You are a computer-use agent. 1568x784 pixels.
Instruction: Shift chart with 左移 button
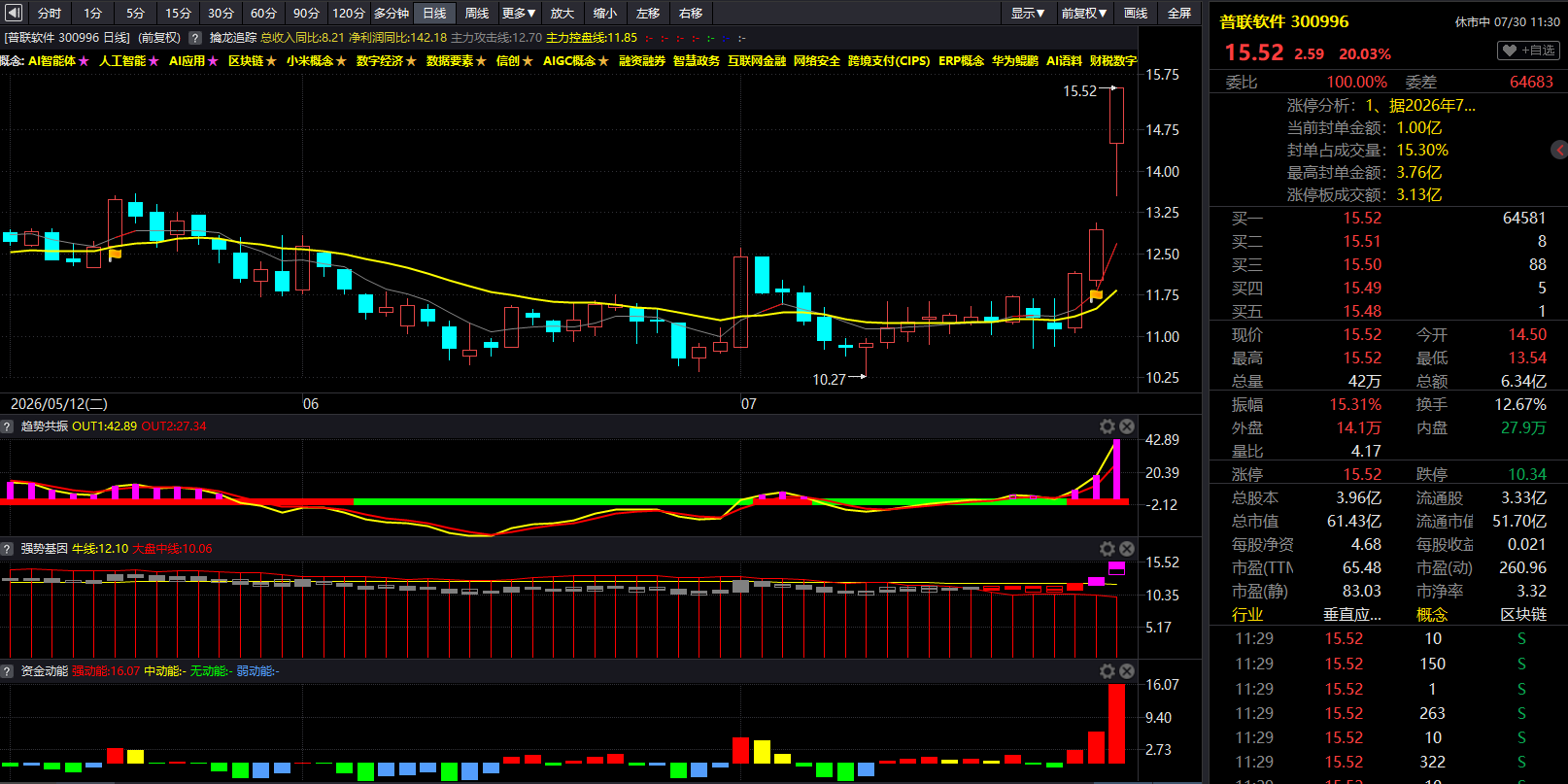pyautogui.click(x=648, y=13)
